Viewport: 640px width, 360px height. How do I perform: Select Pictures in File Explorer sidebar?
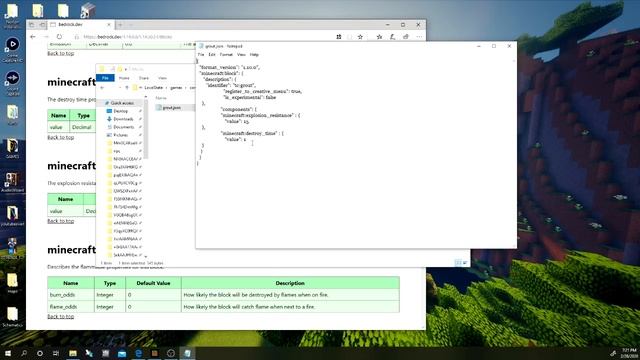point(120,135)
